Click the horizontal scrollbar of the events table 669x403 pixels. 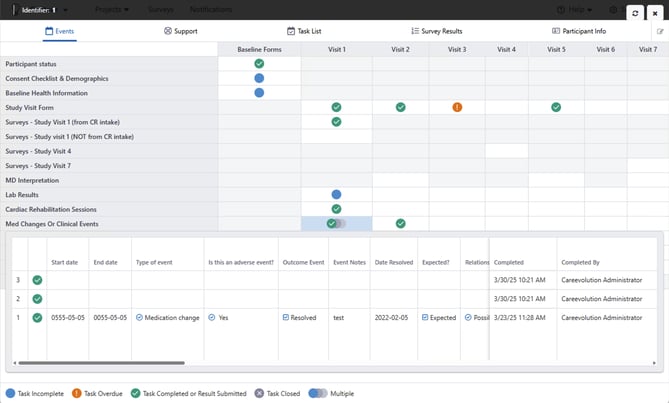[150, 362]
